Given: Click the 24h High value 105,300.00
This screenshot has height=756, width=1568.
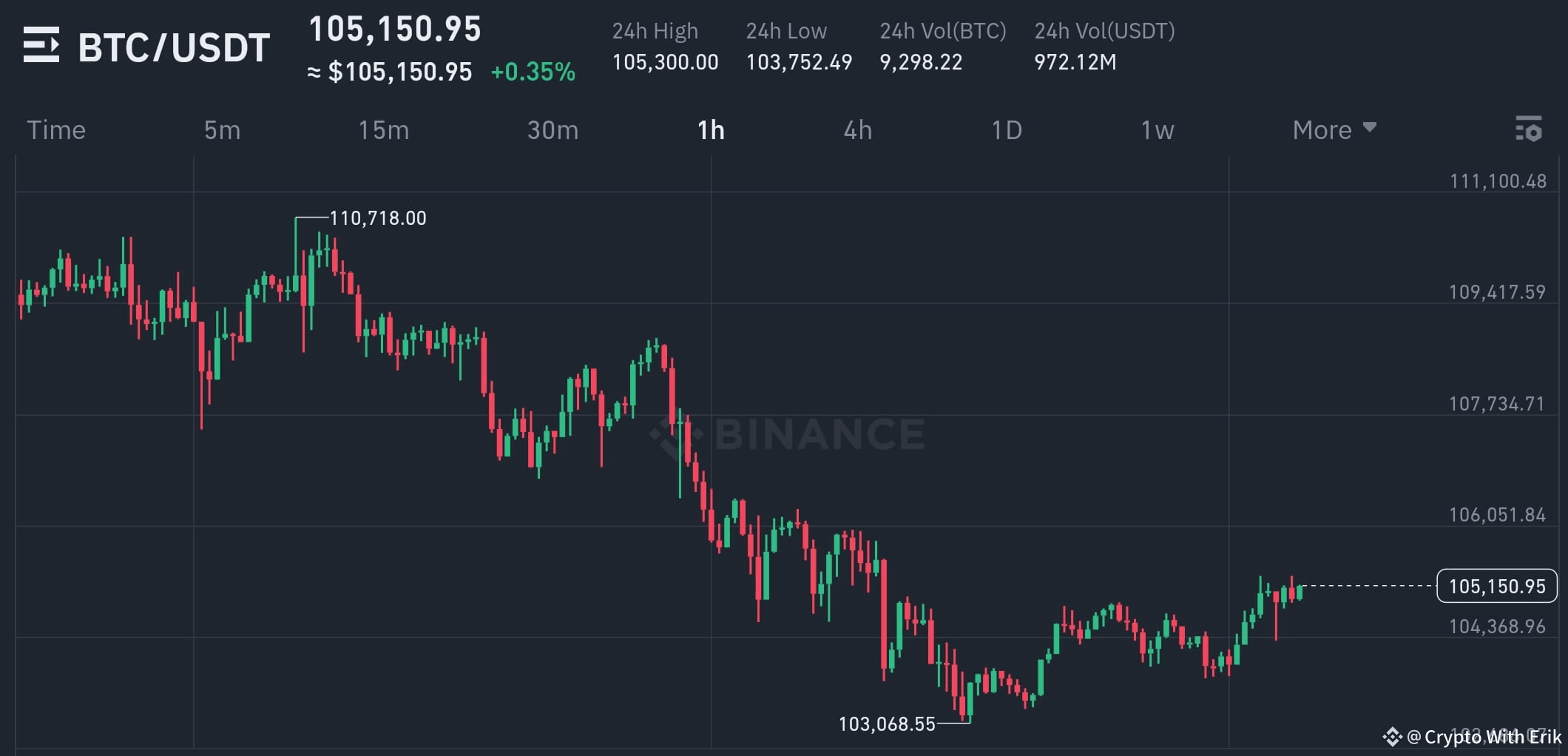Looking at the screenshot, I should tap(664, 62).
